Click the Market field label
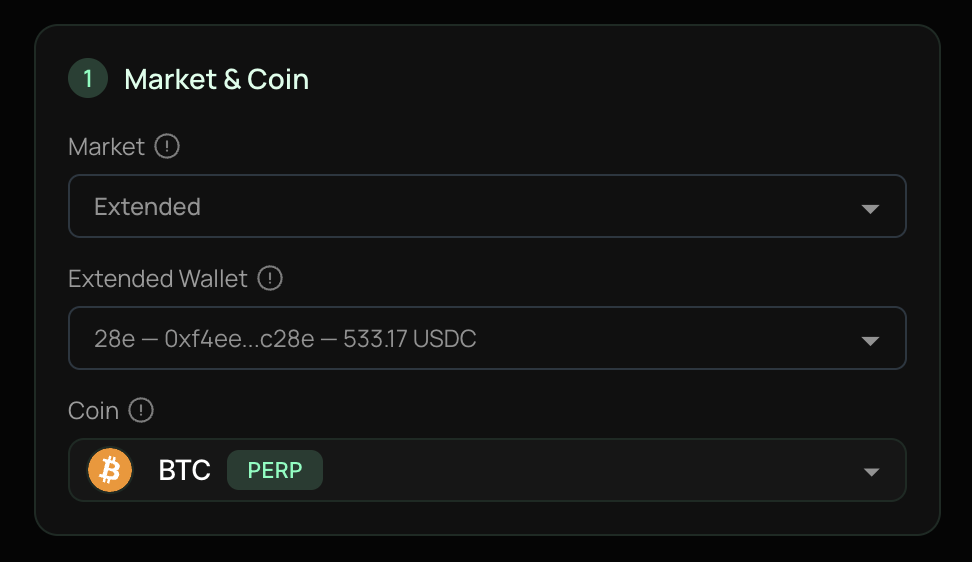Image resolution: width=972 pixels, height=562 pixels. click(x=106, y=147)
